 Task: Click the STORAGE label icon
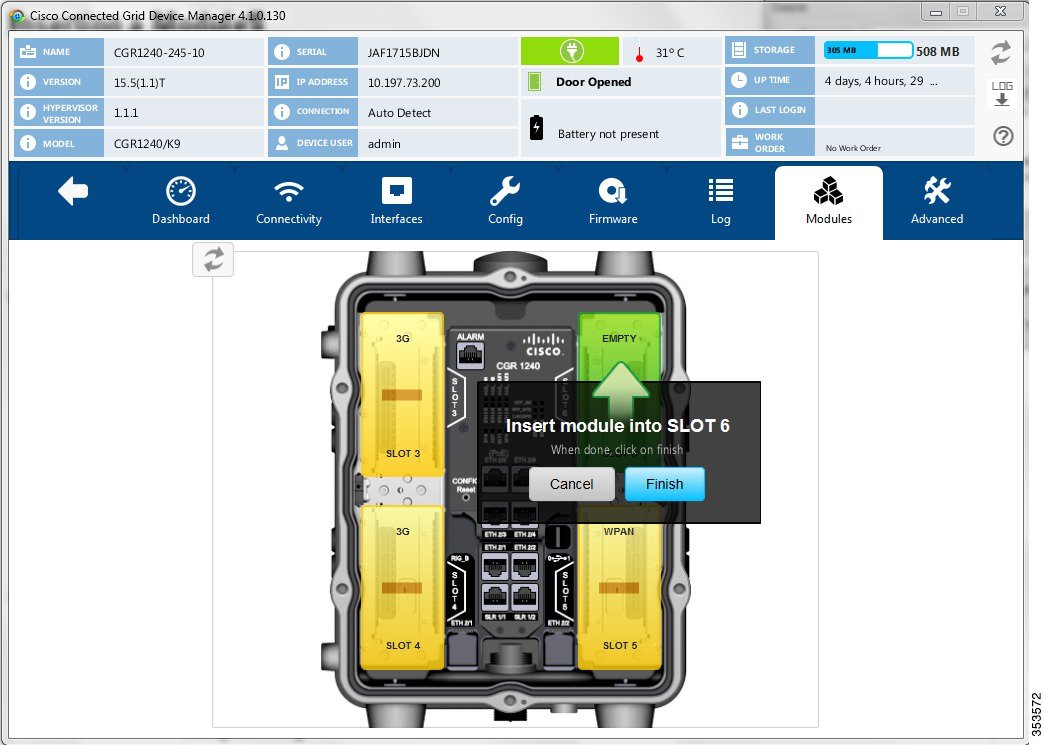(738, 50)
